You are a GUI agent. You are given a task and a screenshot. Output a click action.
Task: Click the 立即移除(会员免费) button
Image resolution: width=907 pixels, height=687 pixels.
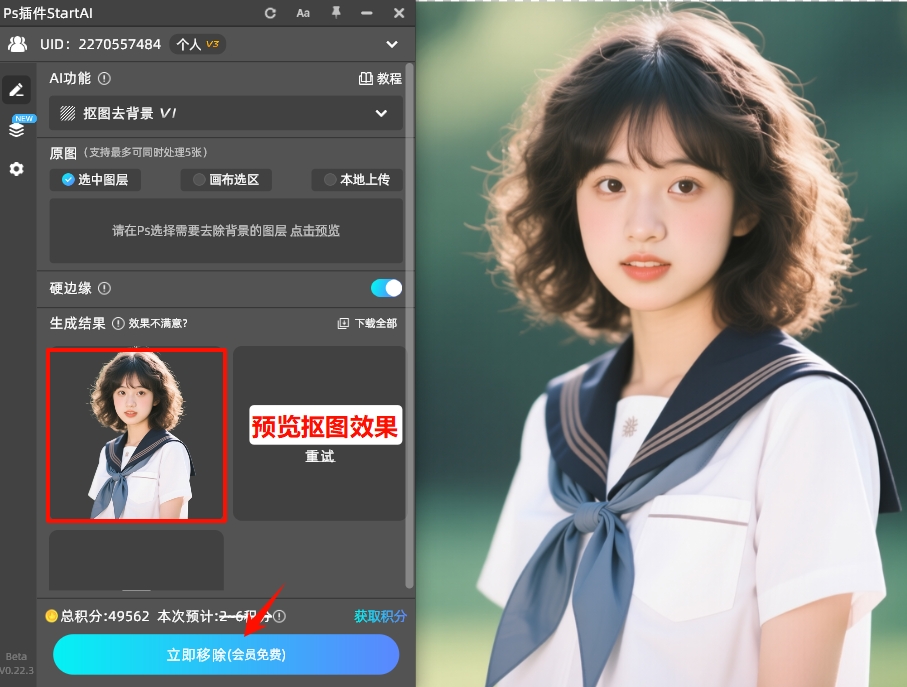226,654
